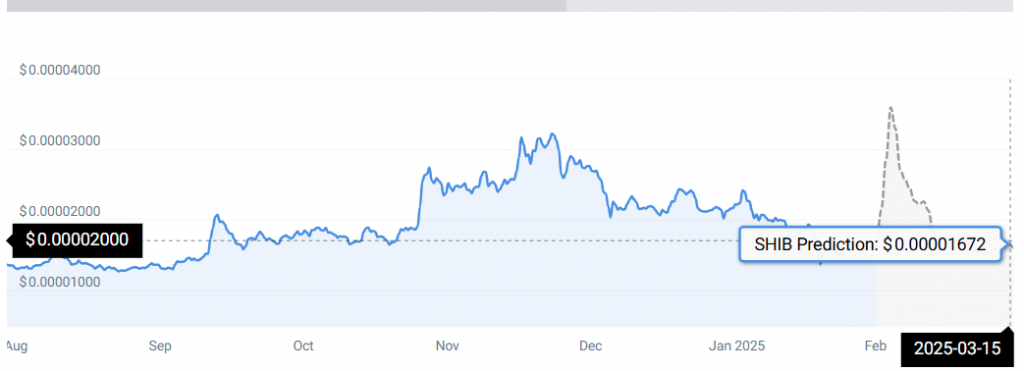Click the dashed prediction peak in February
The image size is (1024, 371).
pos(890,108)
